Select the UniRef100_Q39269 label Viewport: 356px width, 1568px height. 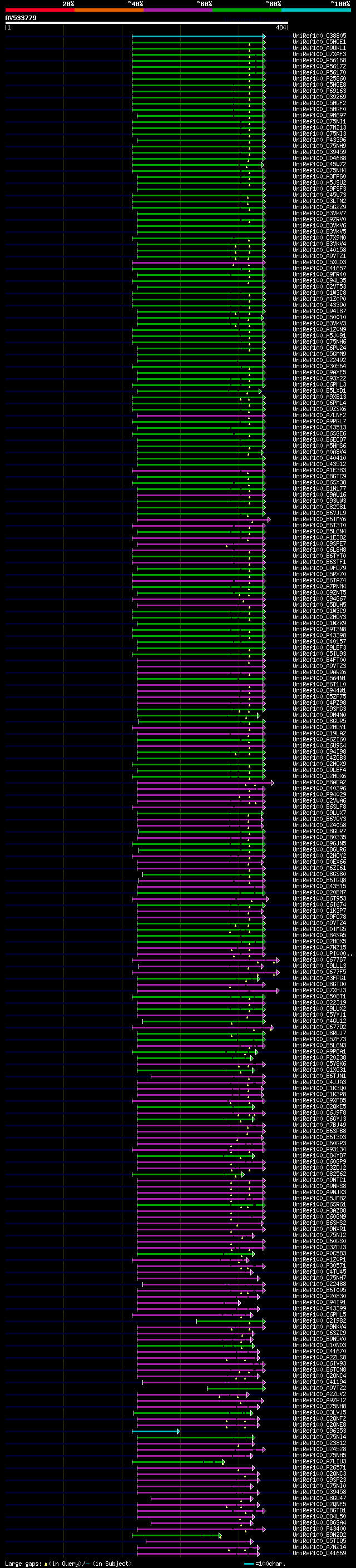[x=319, y=97]
